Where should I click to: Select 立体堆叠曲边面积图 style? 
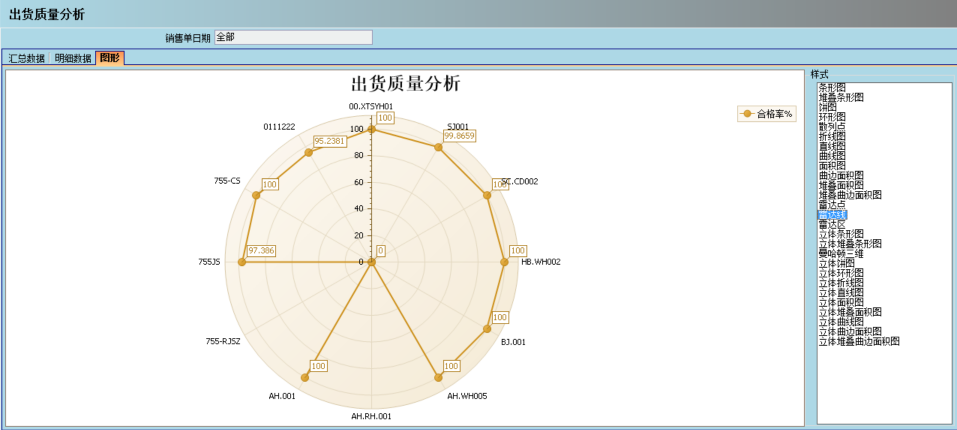point(859,341)
